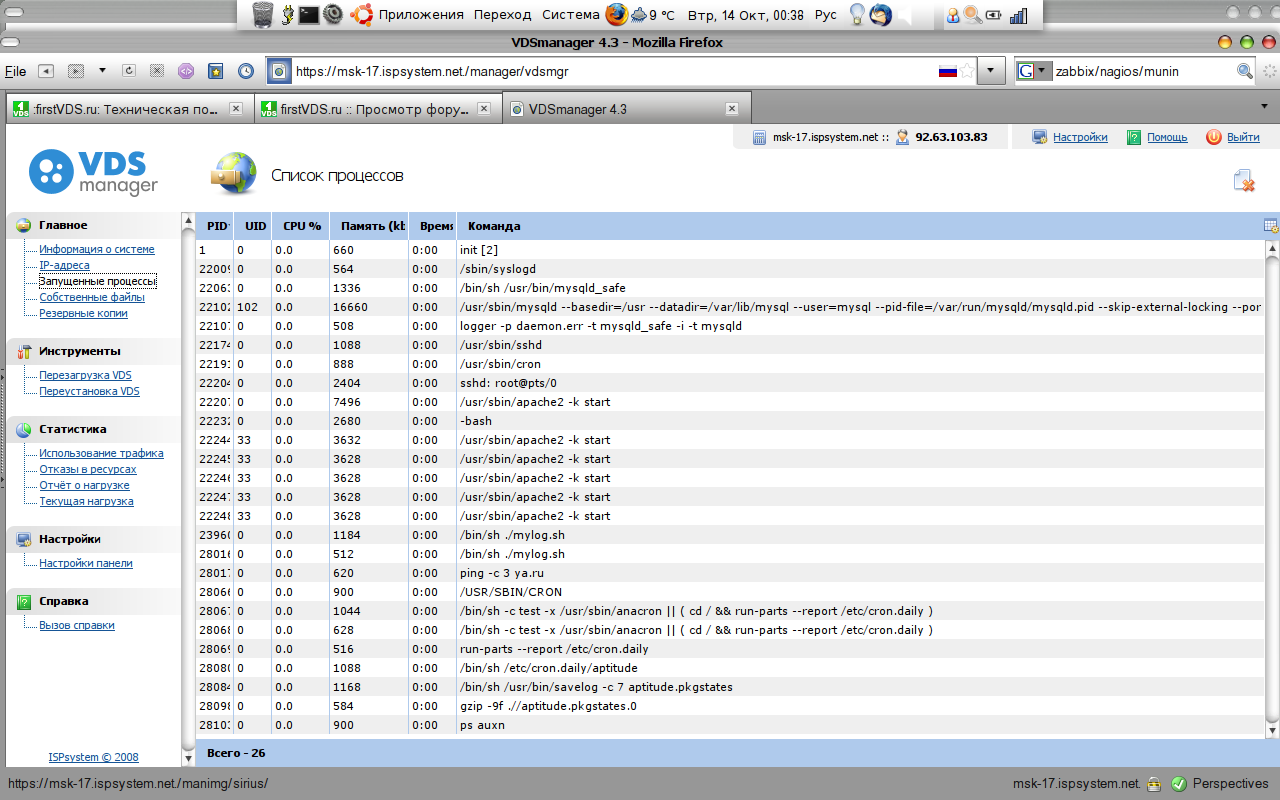The width and height of the screenshot is (1280, 800).
Task: Click the padlock icon in the status bar
Action: 1153,784
